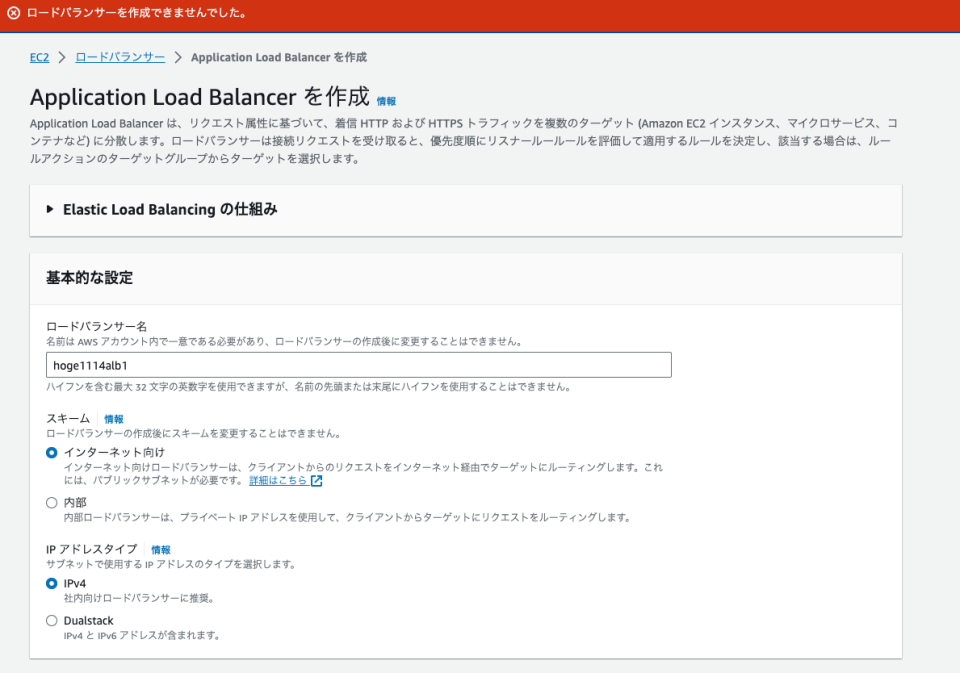Click the 'IPv4 と IPv6 アドレスが含まれます' description
Image resolution: width=960 pixels, height=673 pixels.
pyautogui.click(x=142, y=636)
